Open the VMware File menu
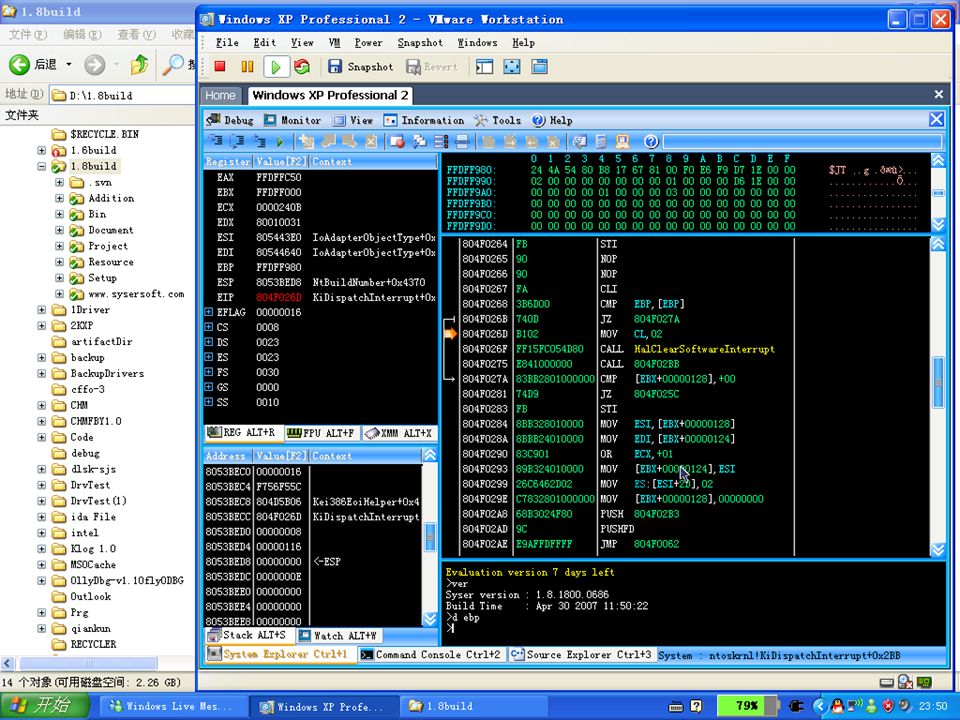The image size is (960, 720). [x=227, y=42]
